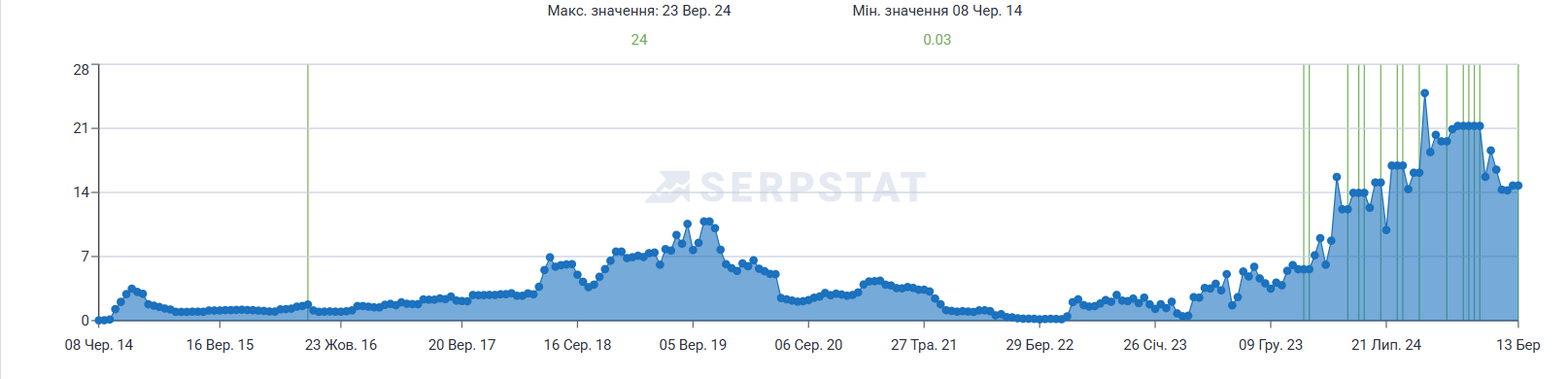The width and height of the screenshot is (1568, 379).
Task: Click the min value label 08 Чер. 14
Action: tap(987, 11)
